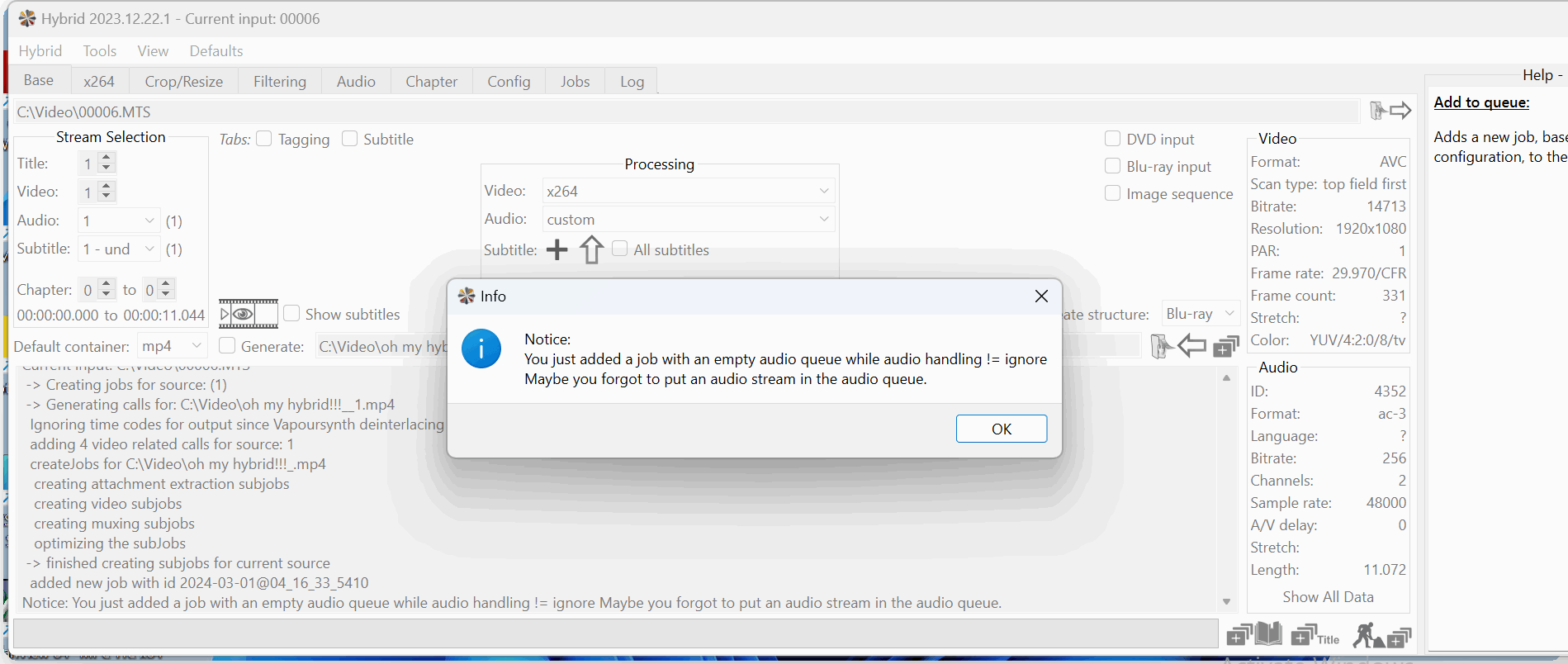The image size is (1568, 664).
Task: Click the add chapters book icon
Action: pyautogui.click(x=1254, y=635)
